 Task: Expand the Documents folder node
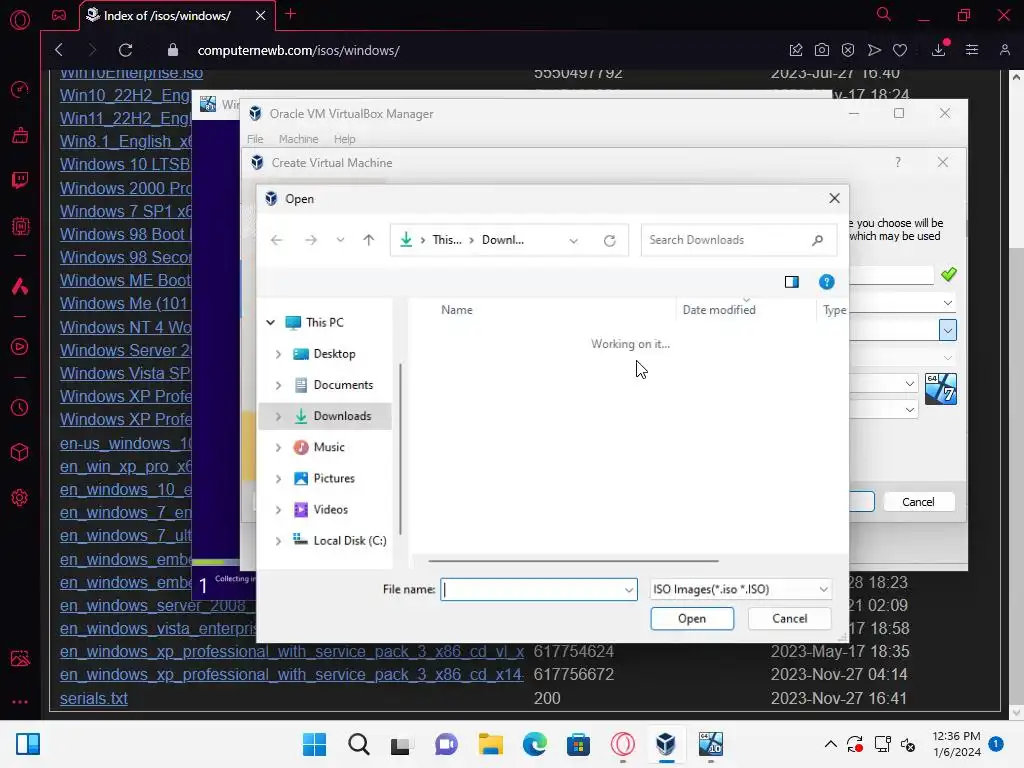click(x=278, y=385)
